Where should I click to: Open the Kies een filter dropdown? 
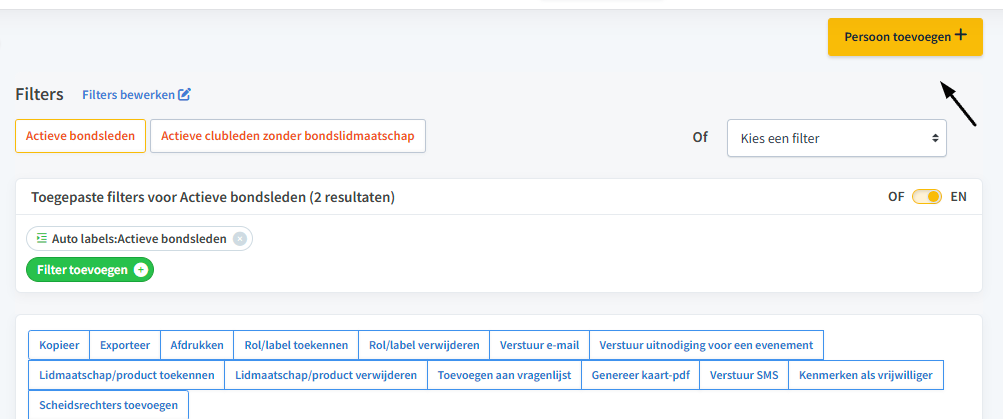837,138
